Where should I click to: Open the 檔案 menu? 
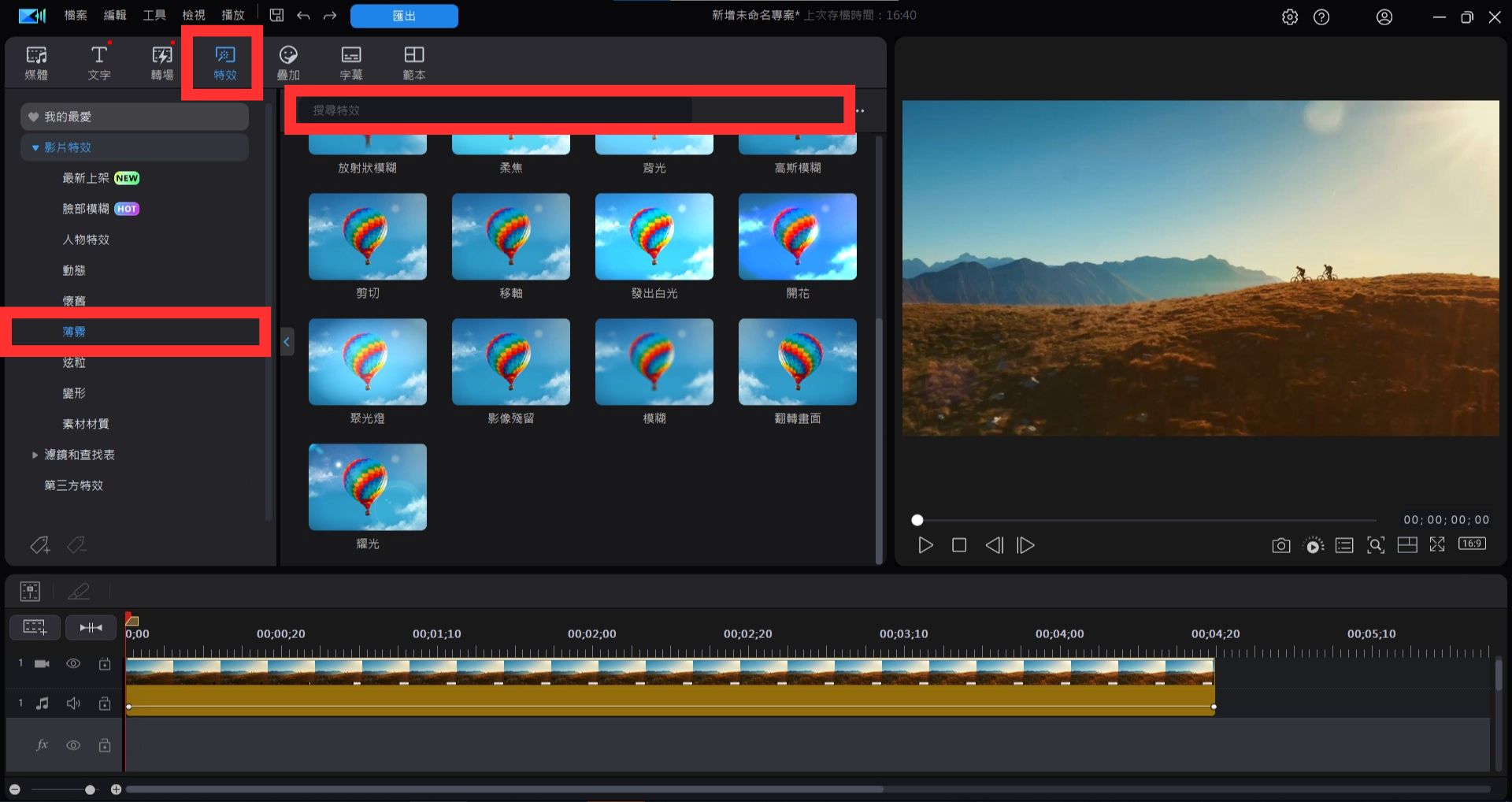(76, 15)
